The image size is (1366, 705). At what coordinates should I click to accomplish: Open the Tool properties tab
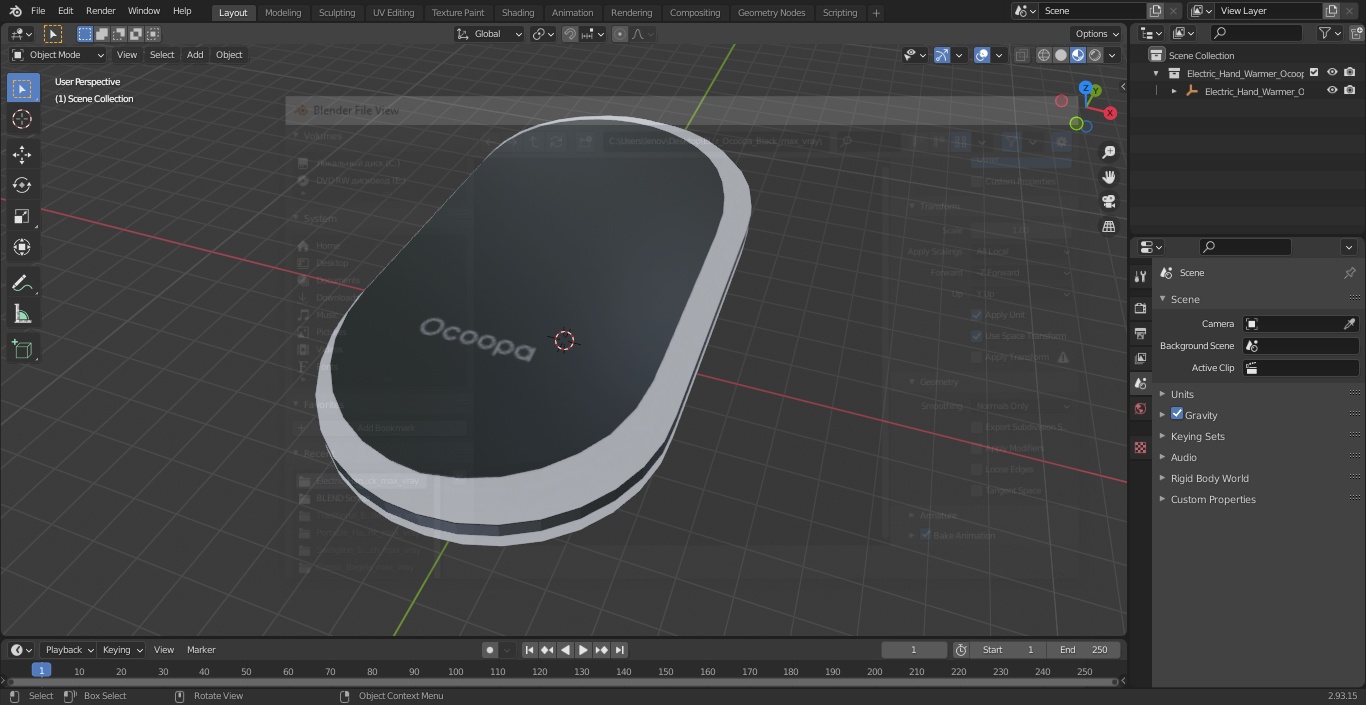click(1140, 277)
